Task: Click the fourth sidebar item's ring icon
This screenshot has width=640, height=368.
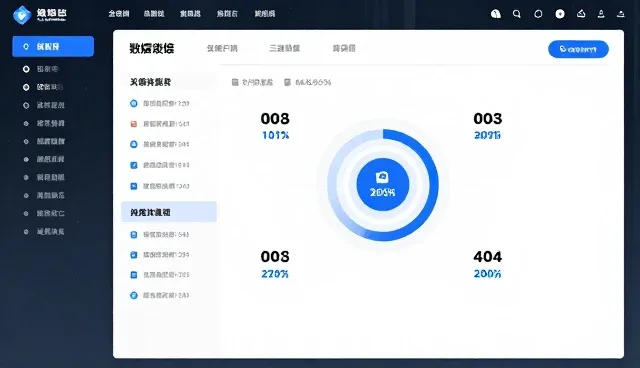Action: [26, 105]
